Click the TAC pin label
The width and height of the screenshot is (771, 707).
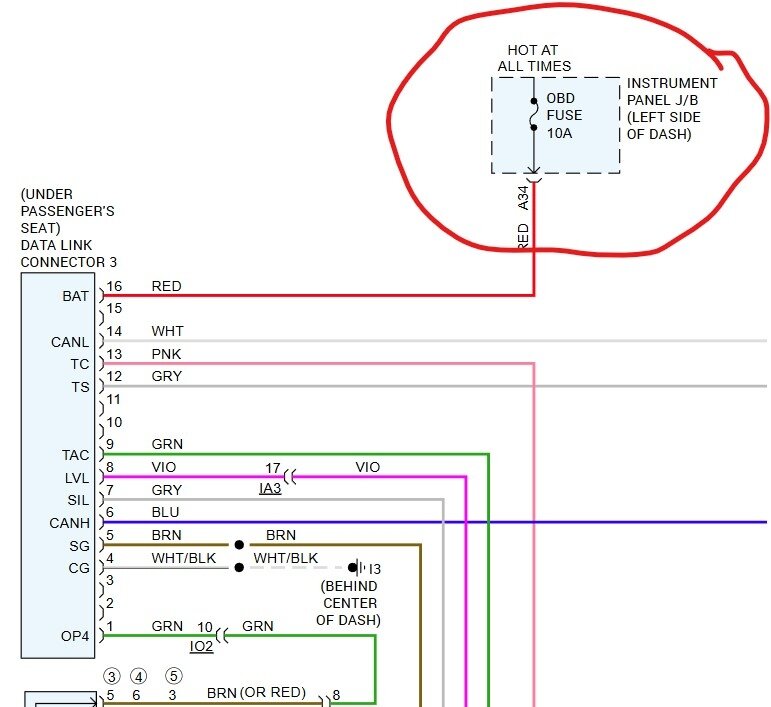(75, 455)
